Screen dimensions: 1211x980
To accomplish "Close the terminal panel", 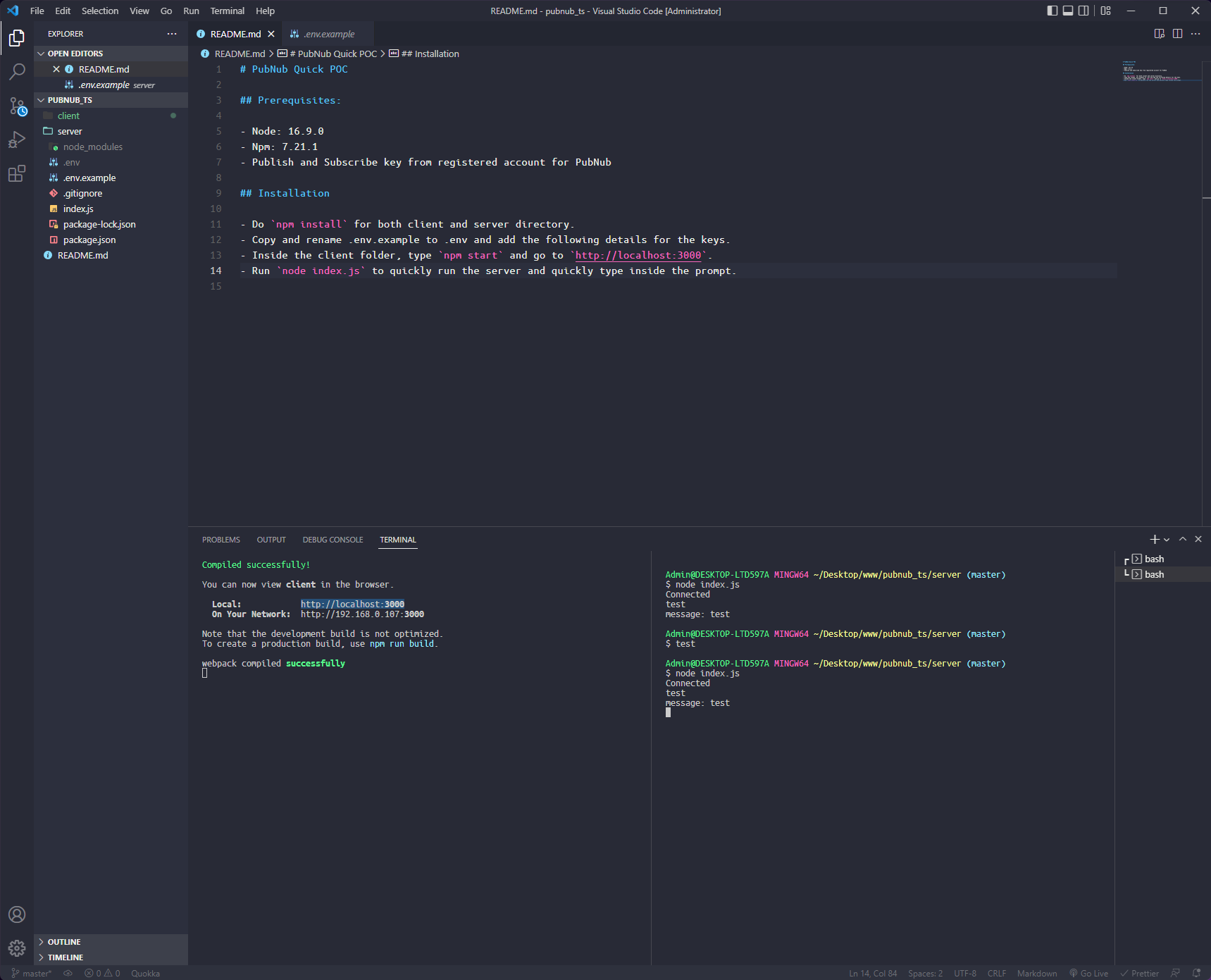I will coord(1198,539).
